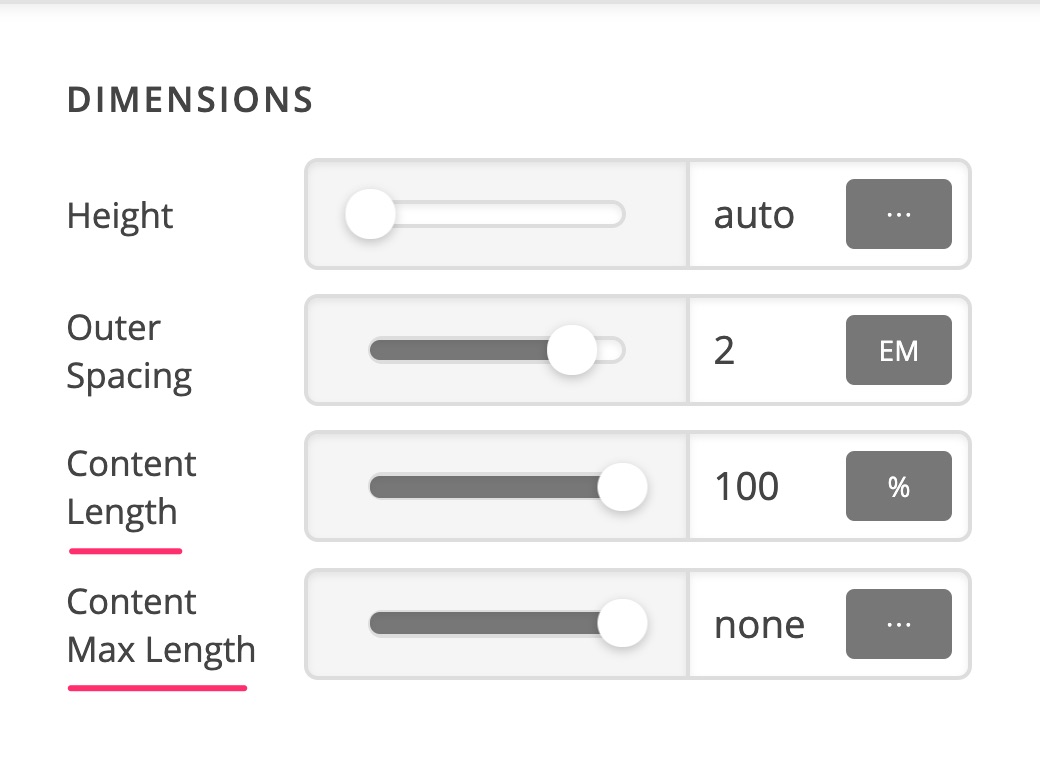This screenshot has height=772, width=1040.
Task: Click the Content Max Length slider bar
Action: coord(484,623)
